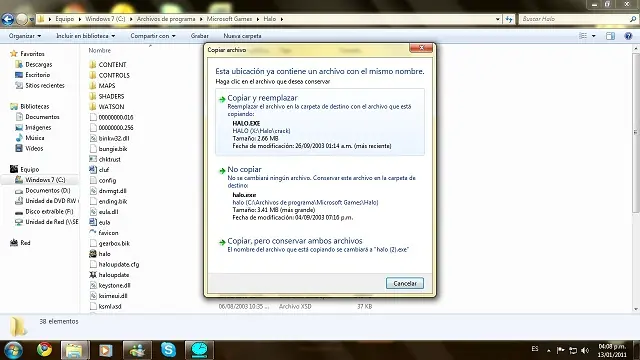Click the Buscar Halo search field

pos(574,19)
